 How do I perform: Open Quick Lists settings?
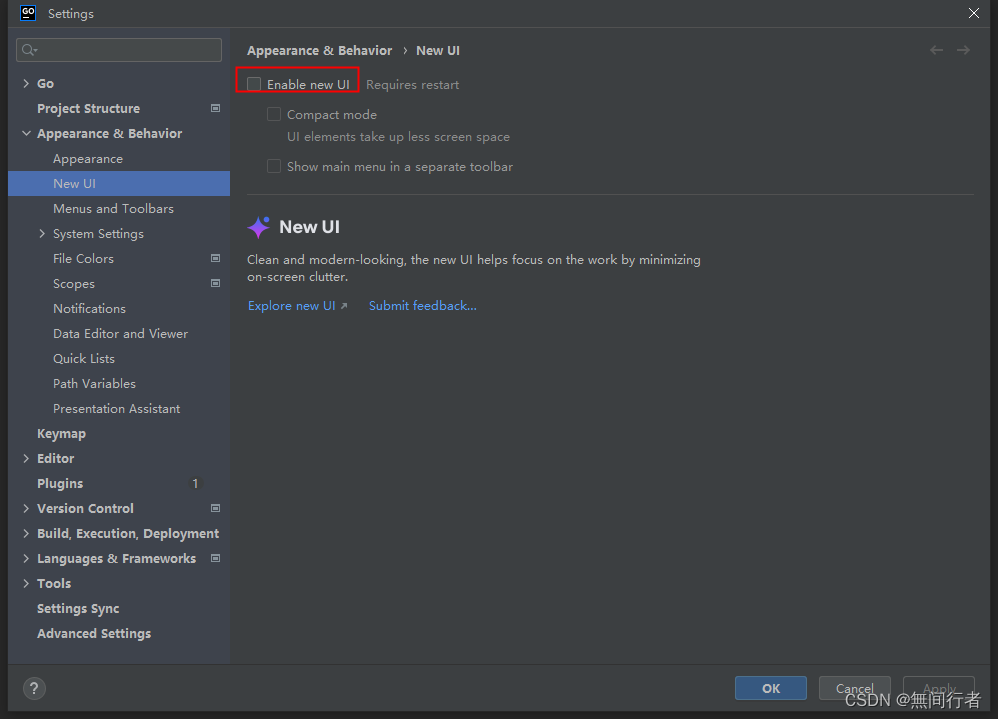point(84,358)
